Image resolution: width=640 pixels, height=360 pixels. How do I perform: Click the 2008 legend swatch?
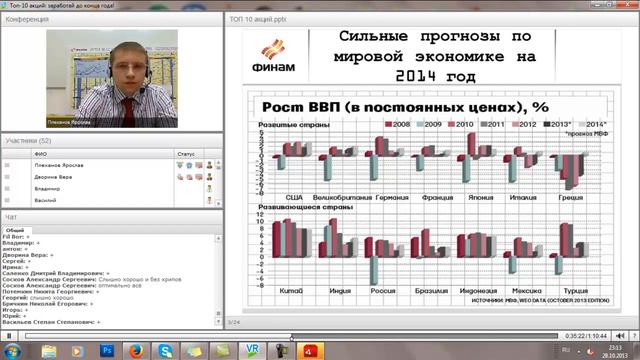point(388,124)
